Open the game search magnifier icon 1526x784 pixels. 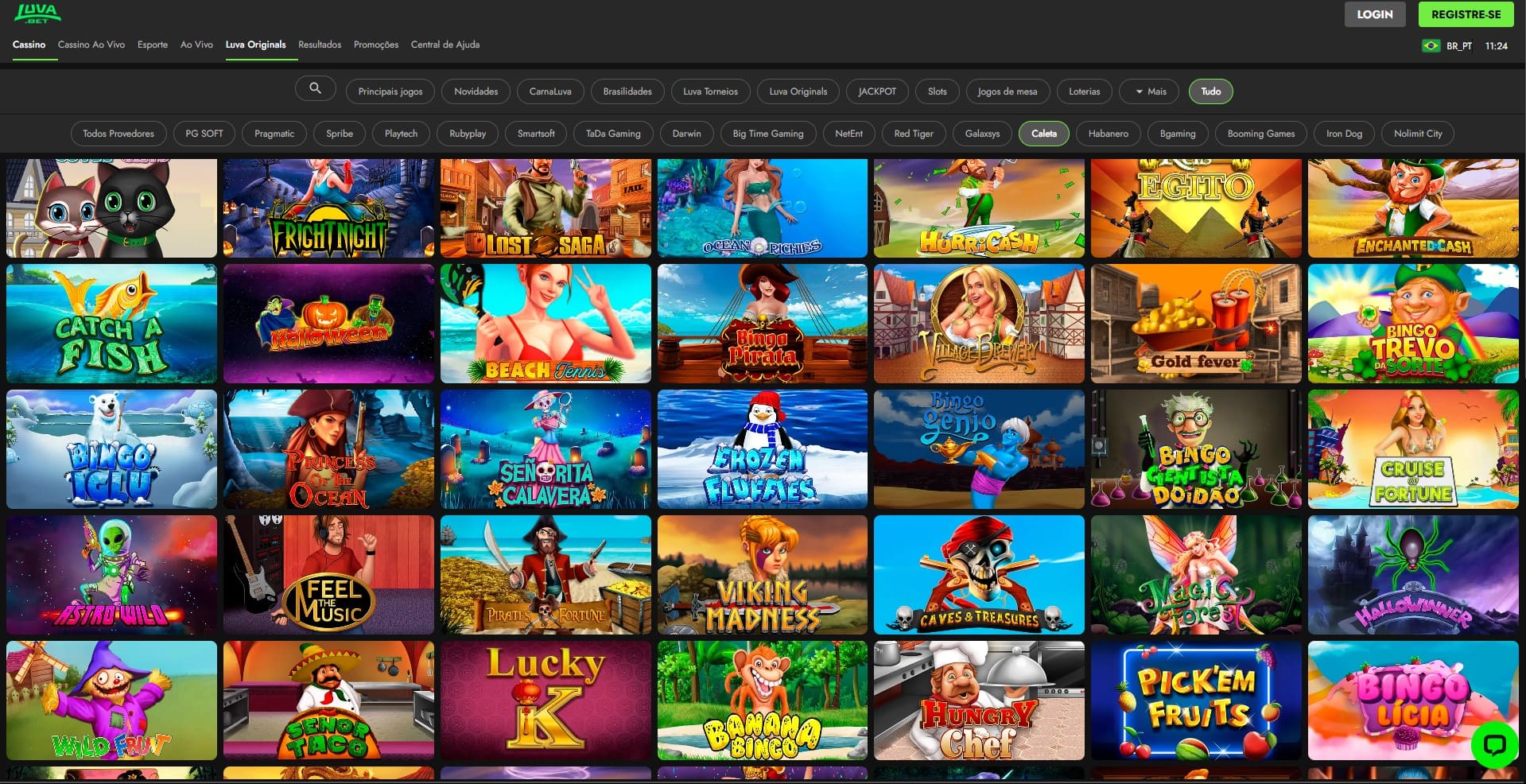(x=315, y=88)
